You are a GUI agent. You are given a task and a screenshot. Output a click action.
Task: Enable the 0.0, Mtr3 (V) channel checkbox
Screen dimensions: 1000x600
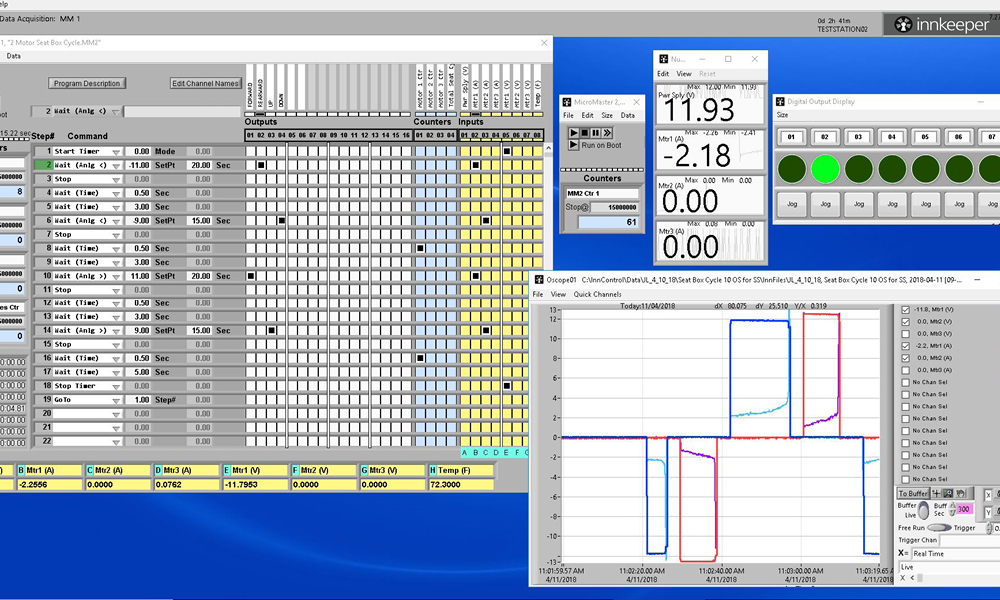(x=906, y=334)
